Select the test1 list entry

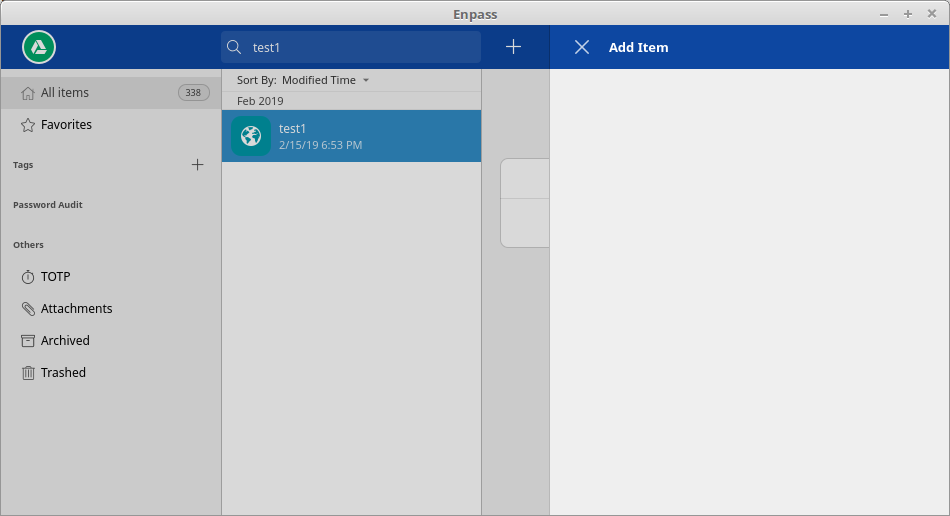[x=351, y=136]
